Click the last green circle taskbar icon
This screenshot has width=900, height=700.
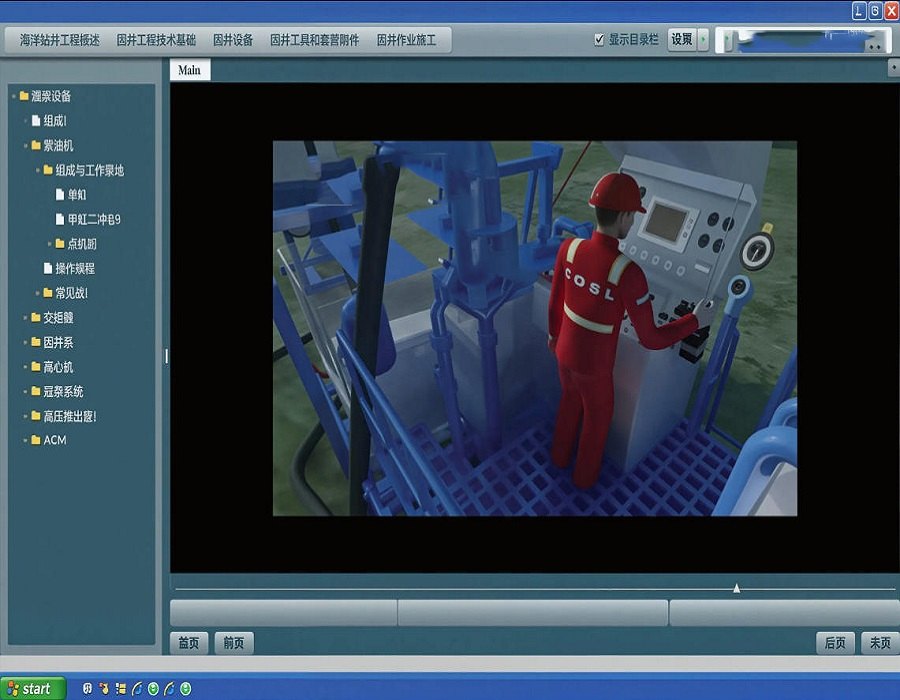point(185,689)
